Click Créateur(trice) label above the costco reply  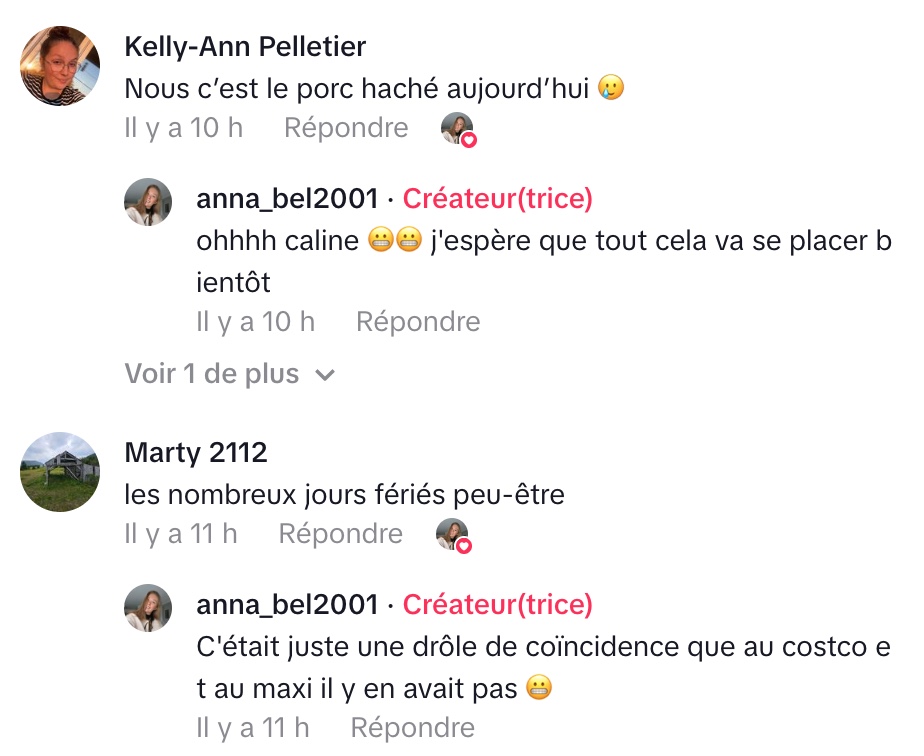click(x=497, y=605)
